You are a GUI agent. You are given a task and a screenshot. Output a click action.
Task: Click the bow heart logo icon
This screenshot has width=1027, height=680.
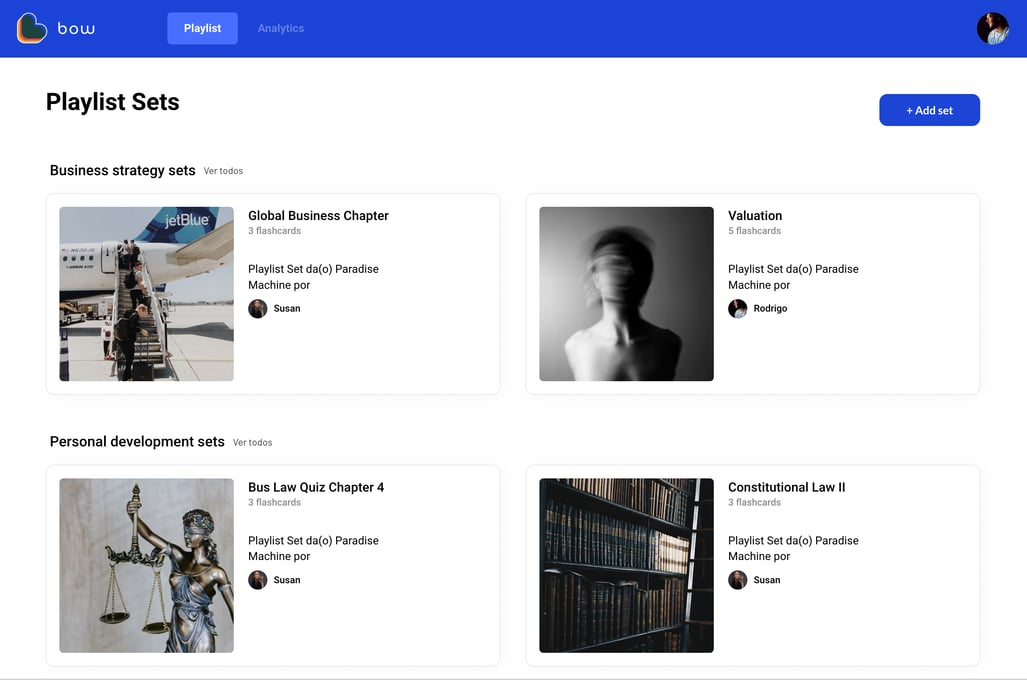click(31, 28)
